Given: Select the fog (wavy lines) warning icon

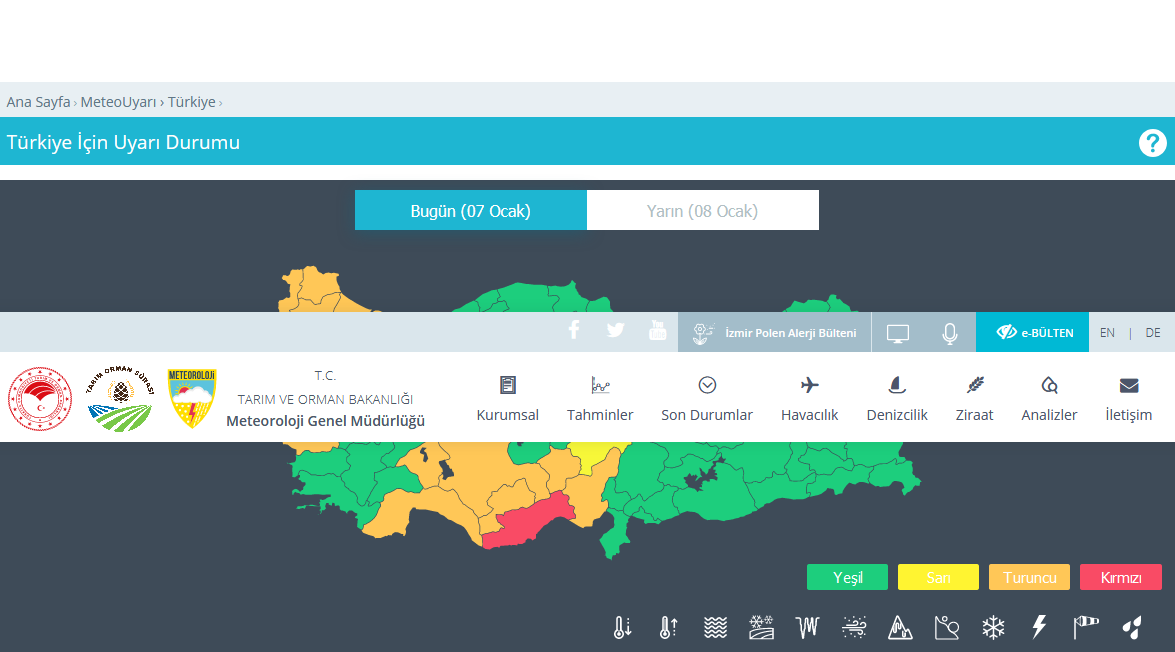Looking at the screenshot, I should point(716,627).
